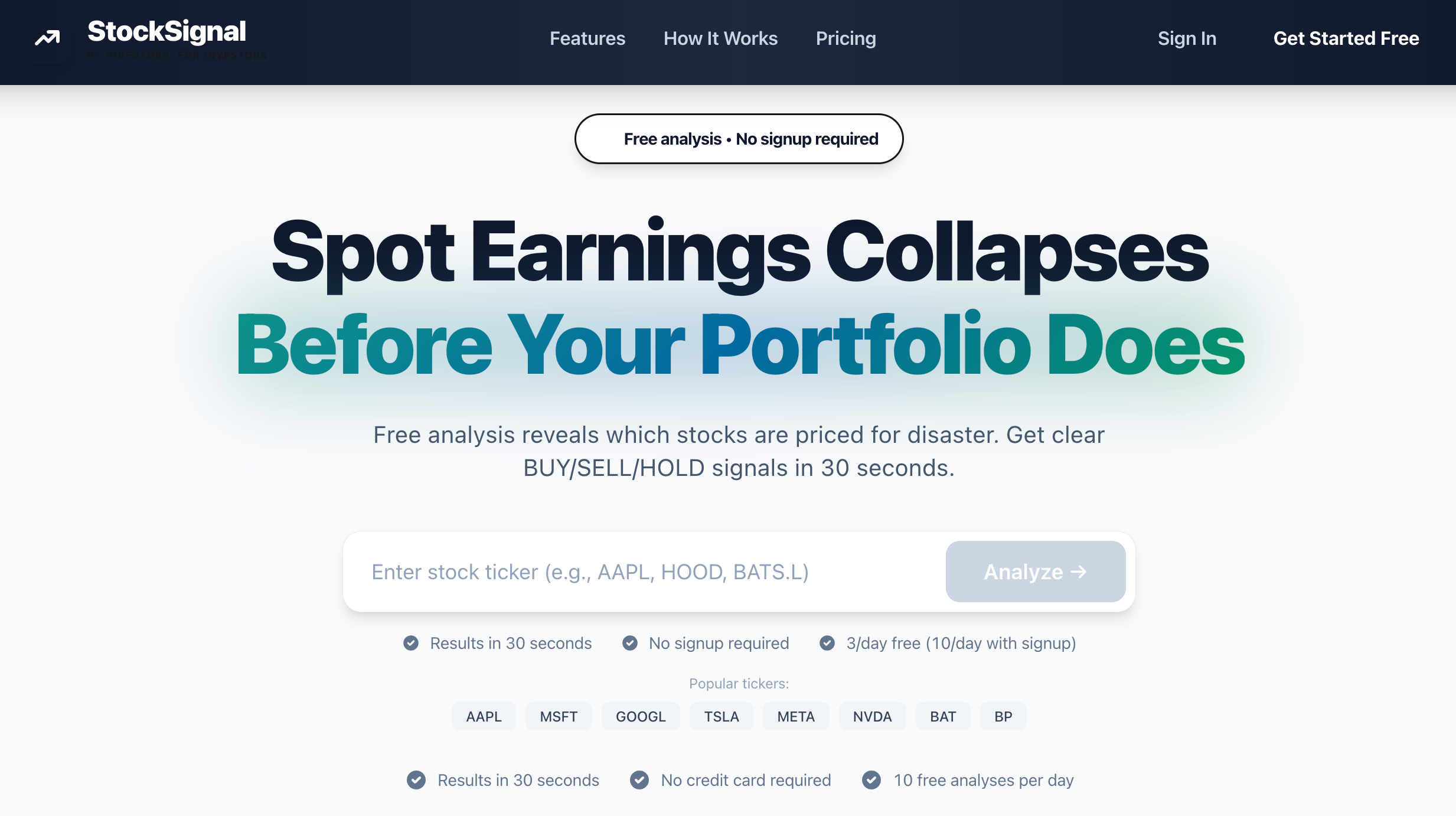Screen dimensions: 1456x816
Task: Click the checkmark icon beside 3/day free
Action: click(x=827, y=643)
